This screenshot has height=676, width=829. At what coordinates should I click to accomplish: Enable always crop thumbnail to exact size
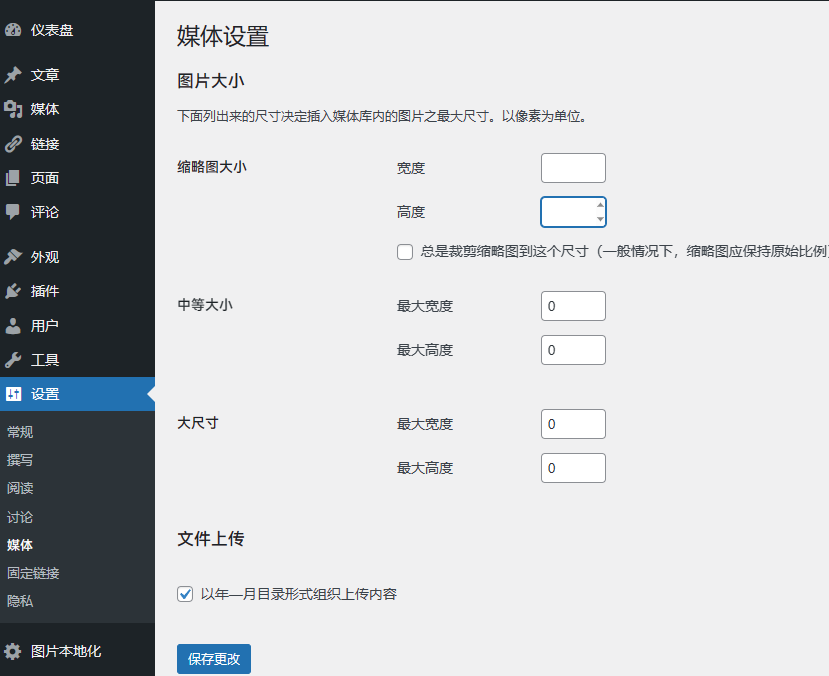pyautogui.click(x=405, y=252)
